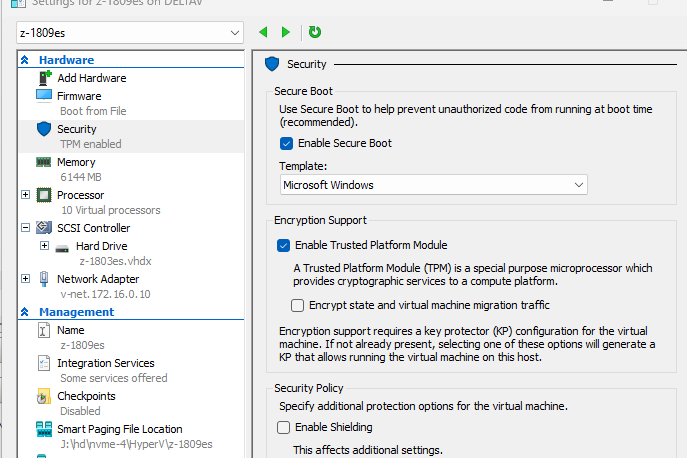Click the Smart Paging File Location icon

(44, 429)
